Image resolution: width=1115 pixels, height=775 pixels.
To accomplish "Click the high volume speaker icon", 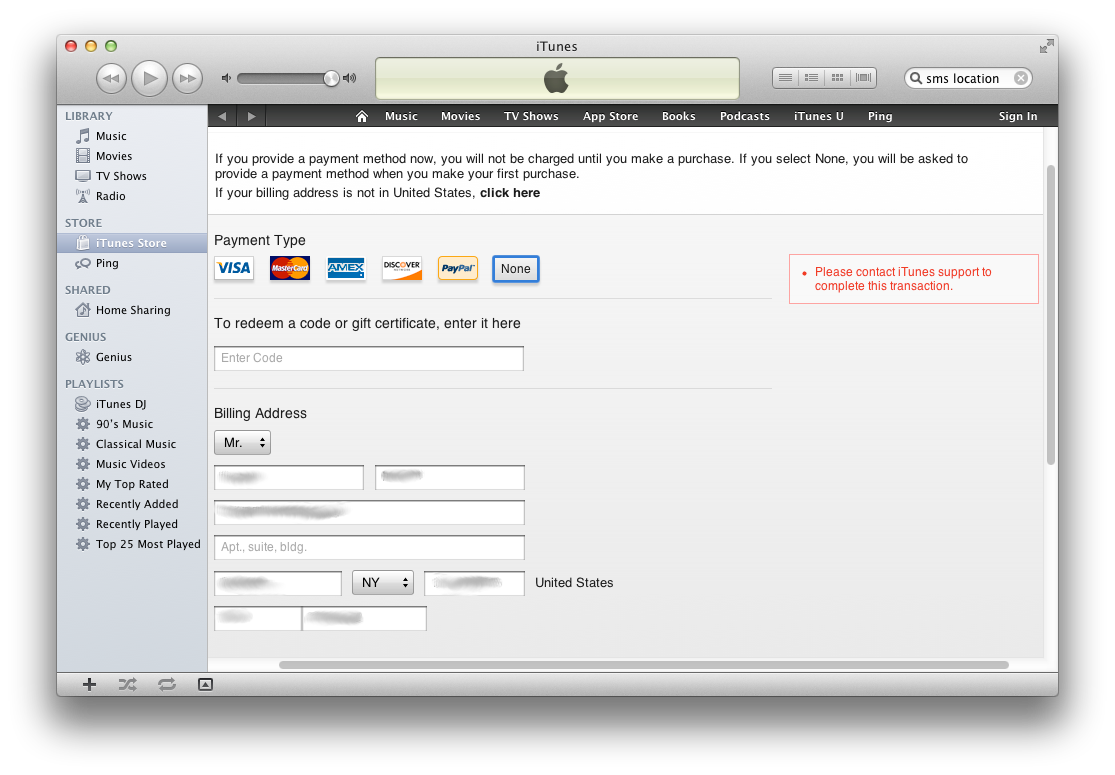I will tap(349, 78).
